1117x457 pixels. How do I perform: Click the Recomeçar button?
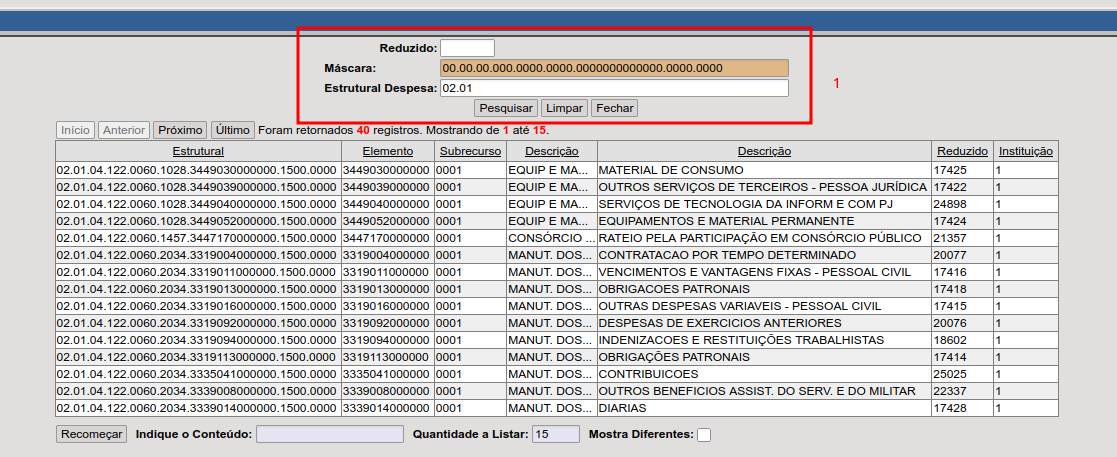[91, 434]
